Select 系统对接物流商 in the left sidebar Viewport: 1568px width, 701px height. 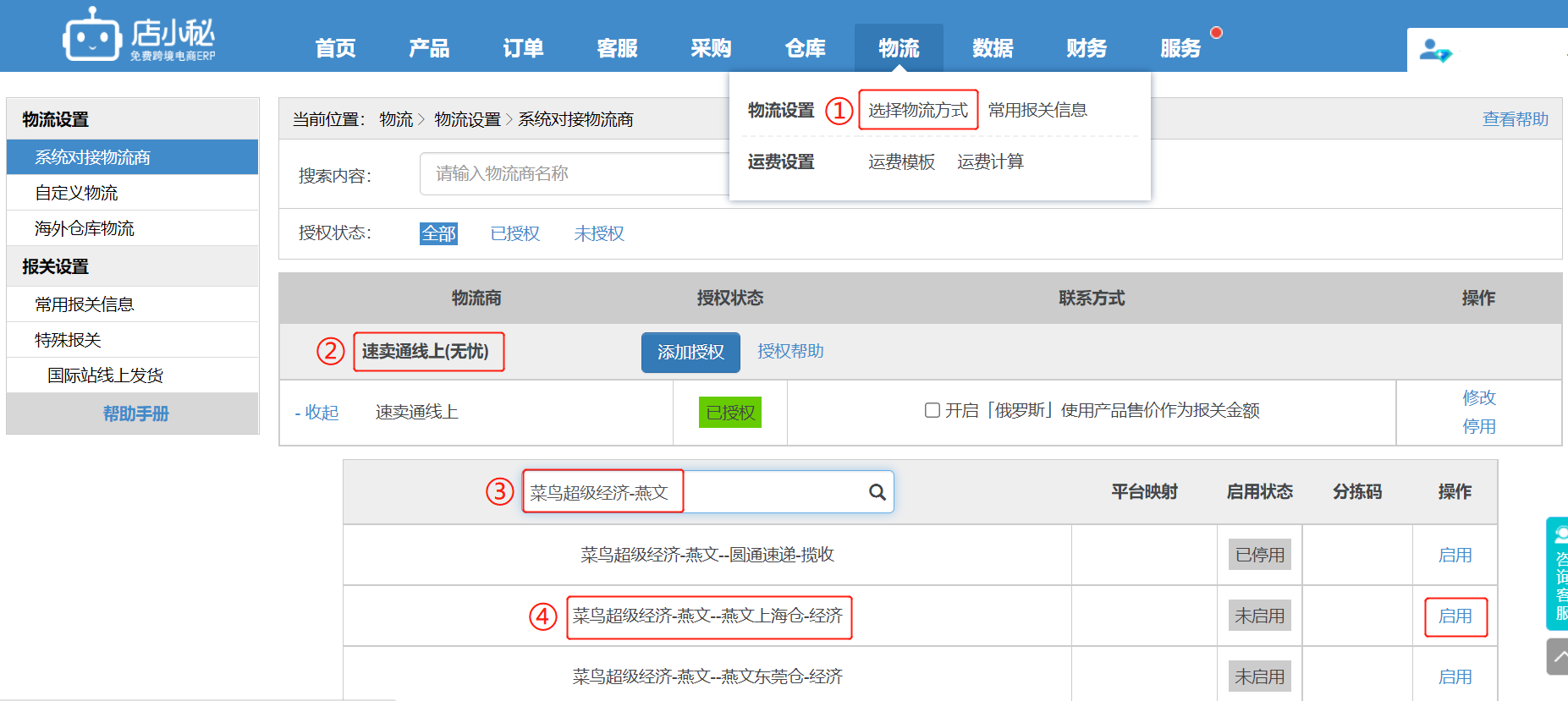click(x=133, y=157)
